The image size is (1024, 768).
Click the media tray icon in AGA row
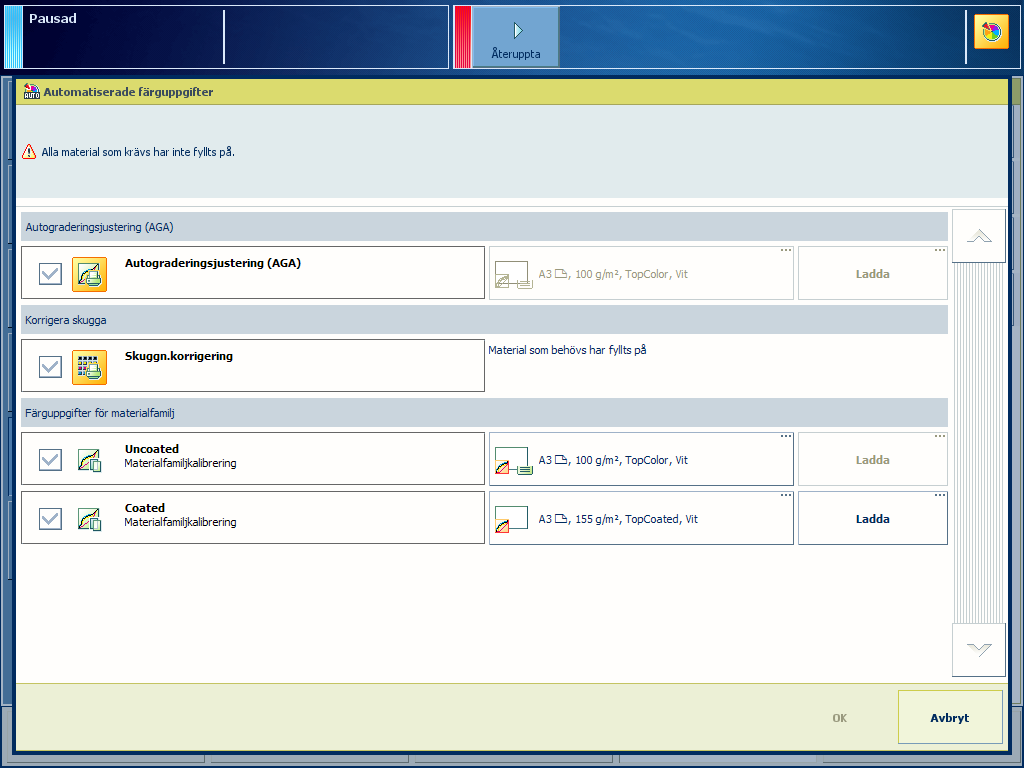click(513, 275)
